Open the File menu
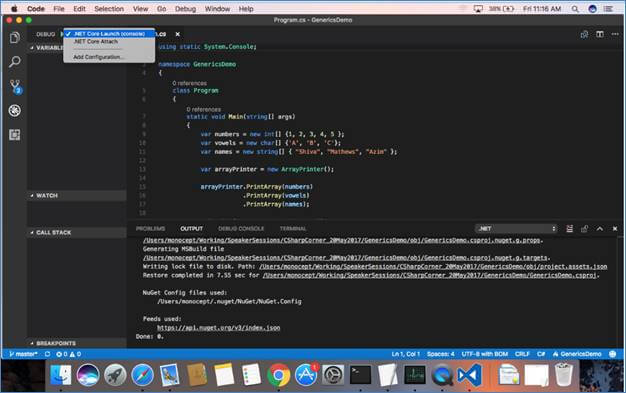The width and height of the screenshot is (626, 393). coord(59,8)
